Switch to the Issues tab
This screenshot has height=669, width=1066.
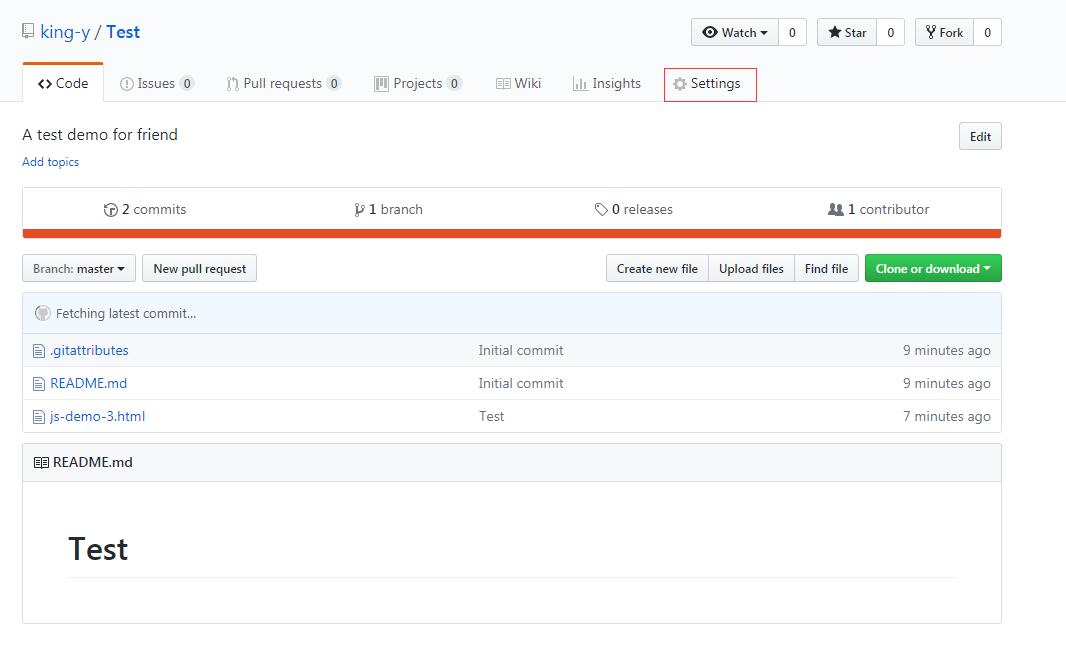(157, 83)
